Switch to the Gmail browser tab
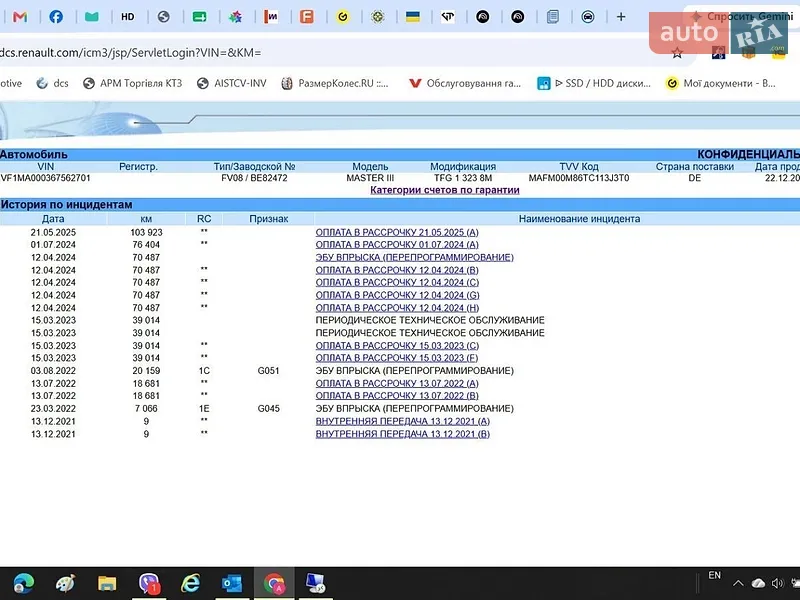The width and height of the screenshot is (800, 600). [x=20, y=17]
